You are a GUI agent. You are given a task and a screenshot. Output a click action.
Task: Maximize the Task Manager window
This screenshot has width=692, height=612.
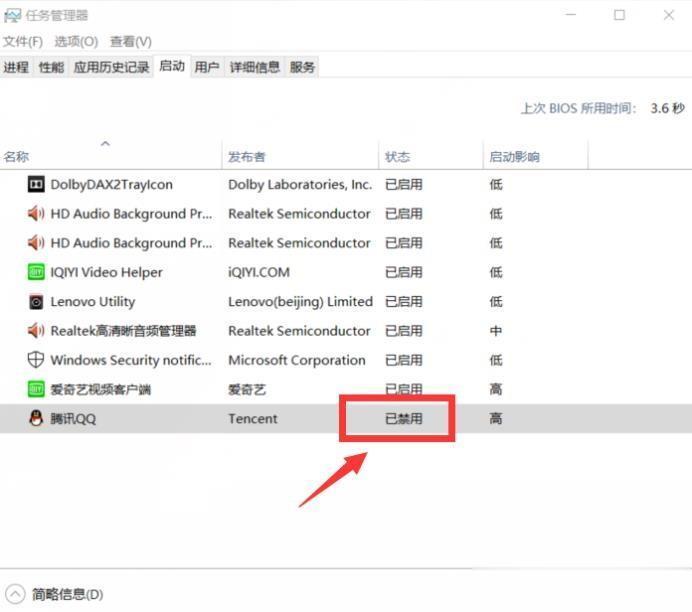coord(619,15)
